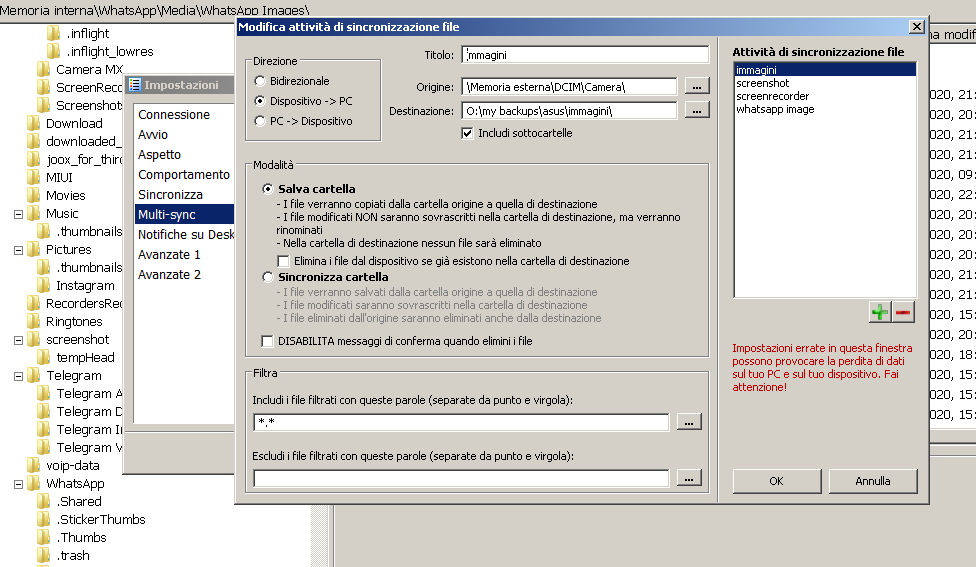Open the Comportamento settings page
976x567 pixels.
185,174
